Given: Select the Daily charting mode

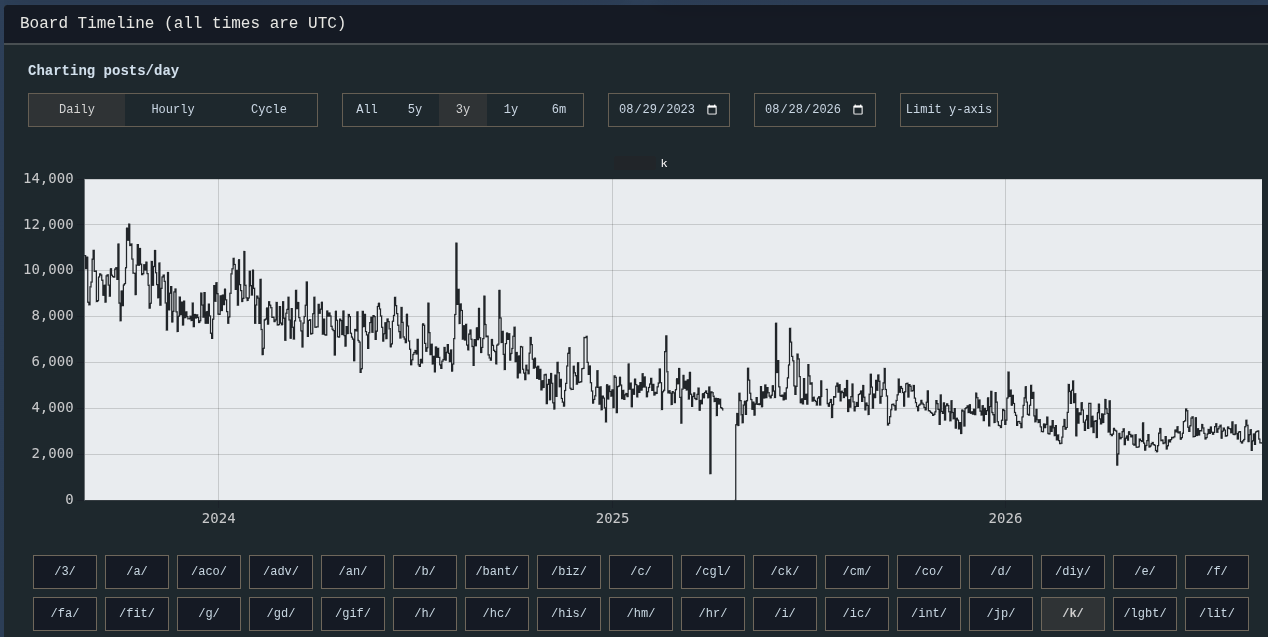Looking at the screenshot, I should pos(77,110).
